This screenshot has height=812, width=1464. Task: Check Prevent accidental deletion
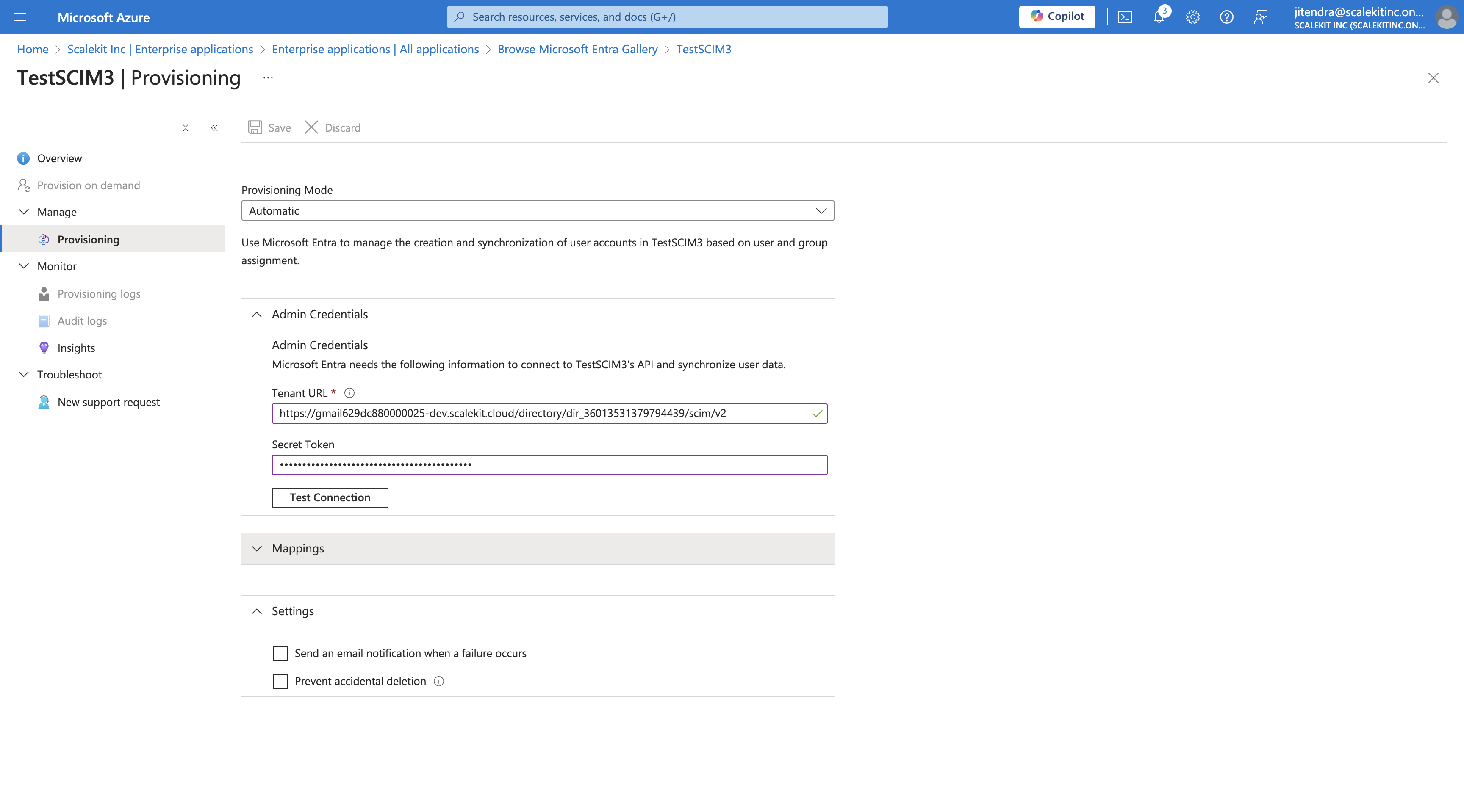click(280, 682)
